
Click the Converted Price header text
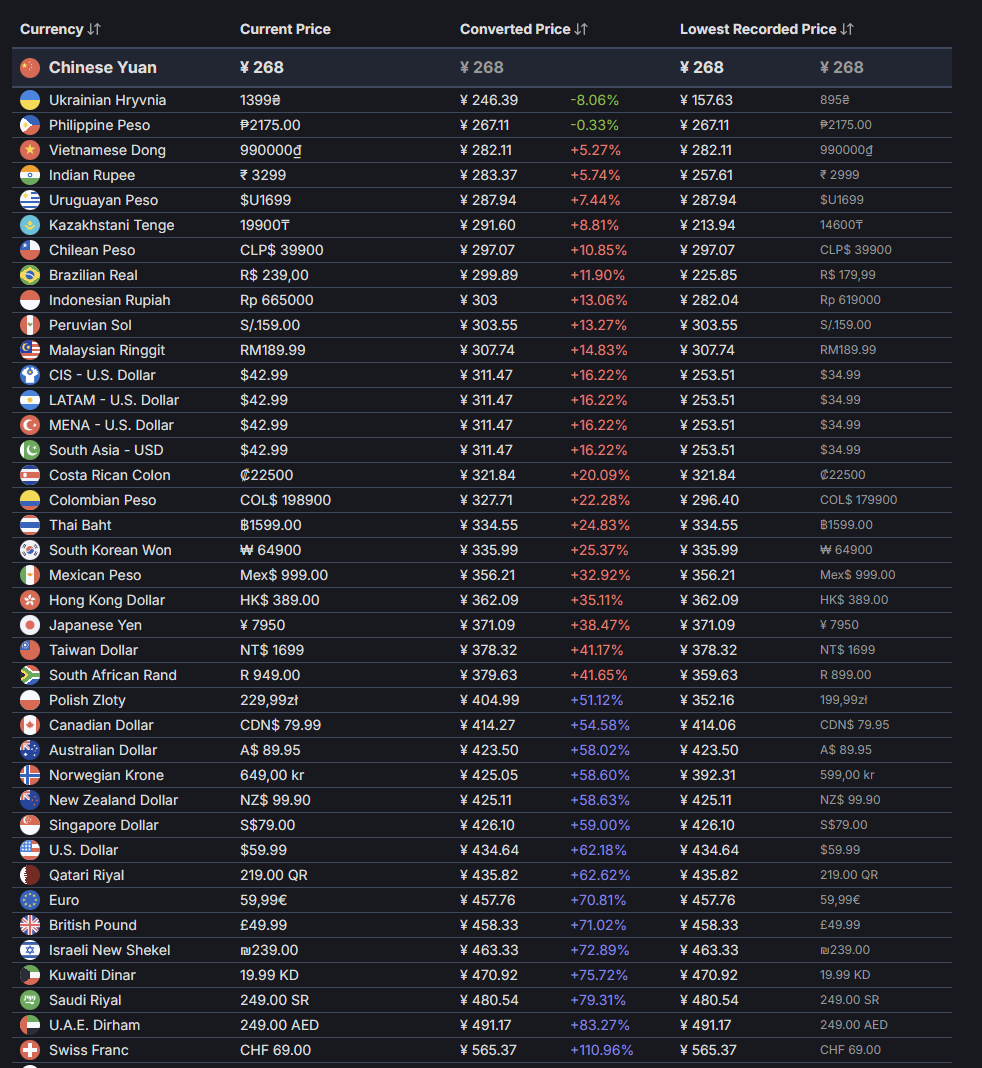515,29
